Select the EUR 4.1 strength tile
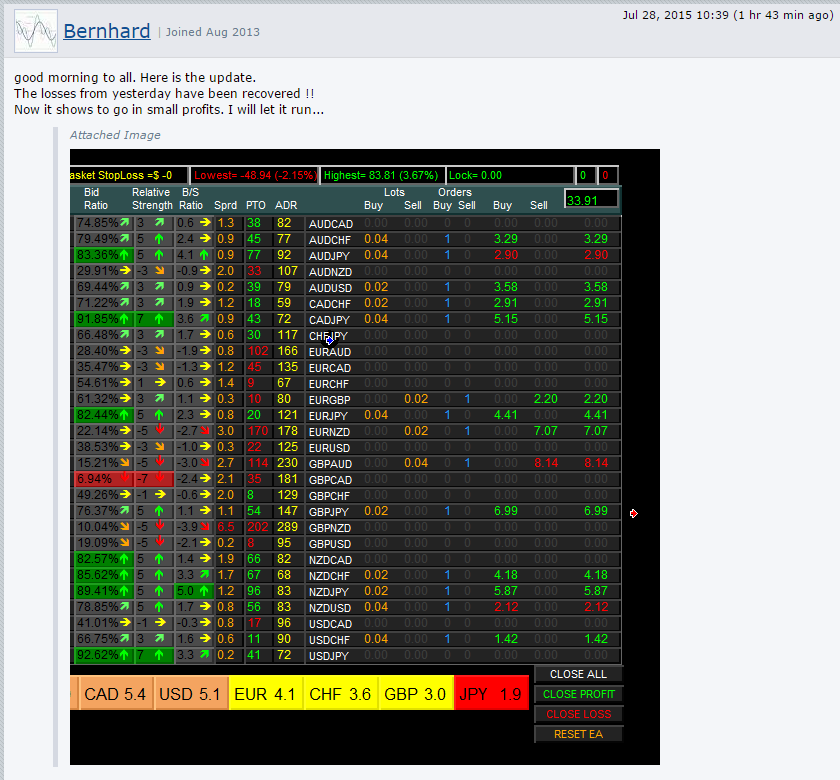The width and height of the screenshot is (840, 780). 265,693
